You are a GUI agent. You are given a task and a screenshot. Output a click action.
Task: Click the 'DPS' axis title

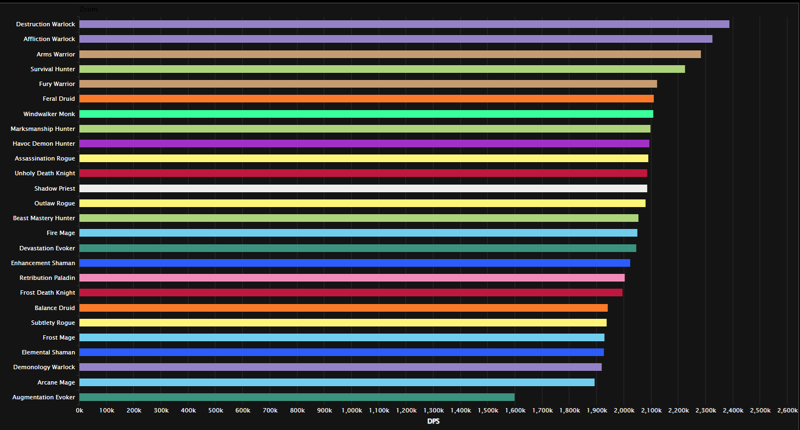click(433, 421)
